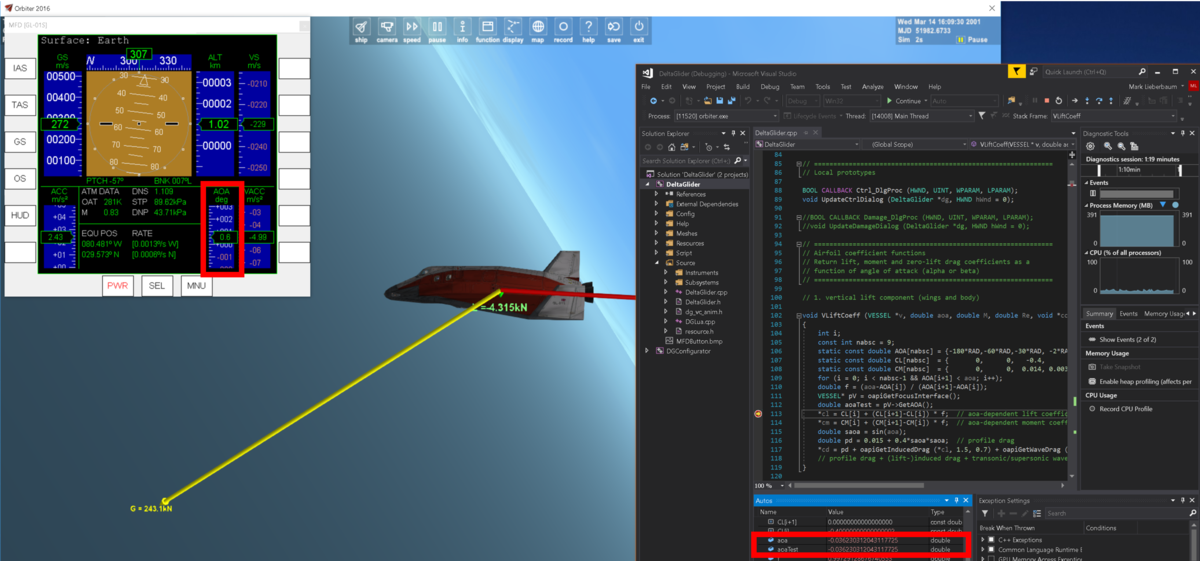
Task: Click the MFD MNU button
Action: (x=195, y=285)
